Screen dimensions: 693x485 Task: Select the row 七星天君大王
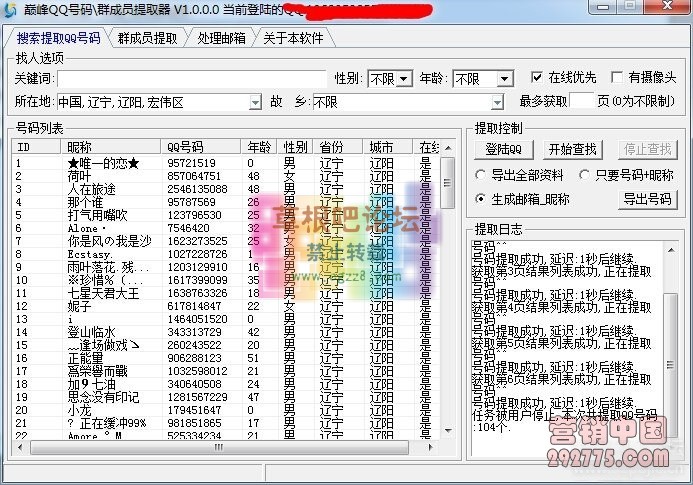coord(227,293)
